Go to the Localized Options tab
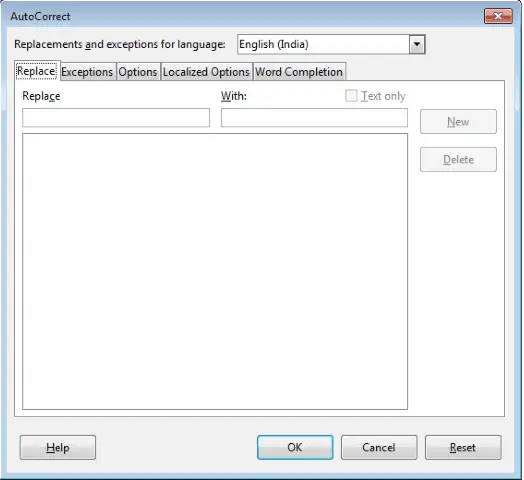Screen dimensions: 524x480 coord(207,72)
